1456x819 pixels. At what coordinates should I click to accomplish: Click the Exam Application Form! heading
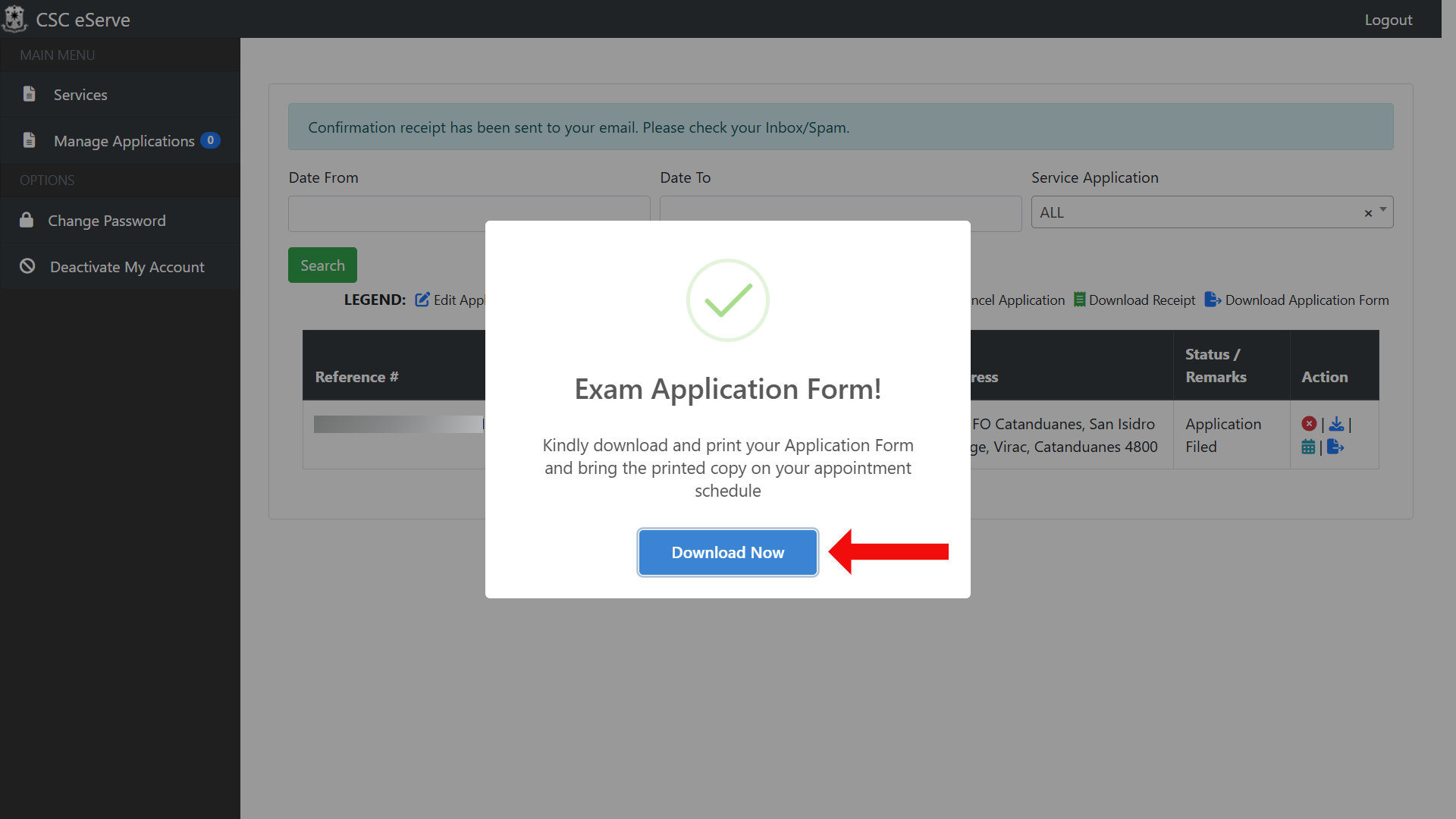pyautogui.click(x=727, y=389)
